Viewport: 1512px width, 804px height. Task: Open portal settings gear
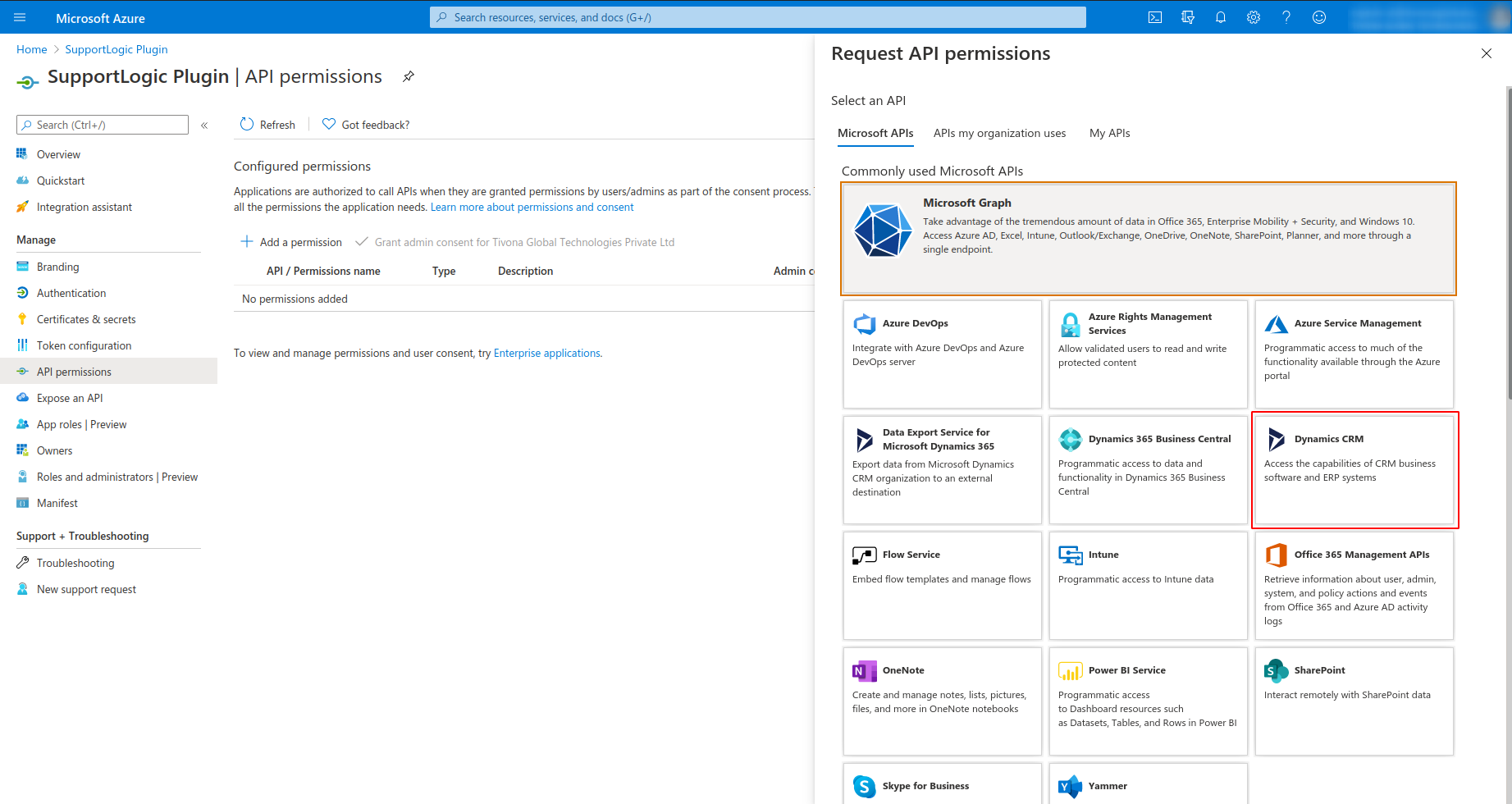coord(1254,17)
